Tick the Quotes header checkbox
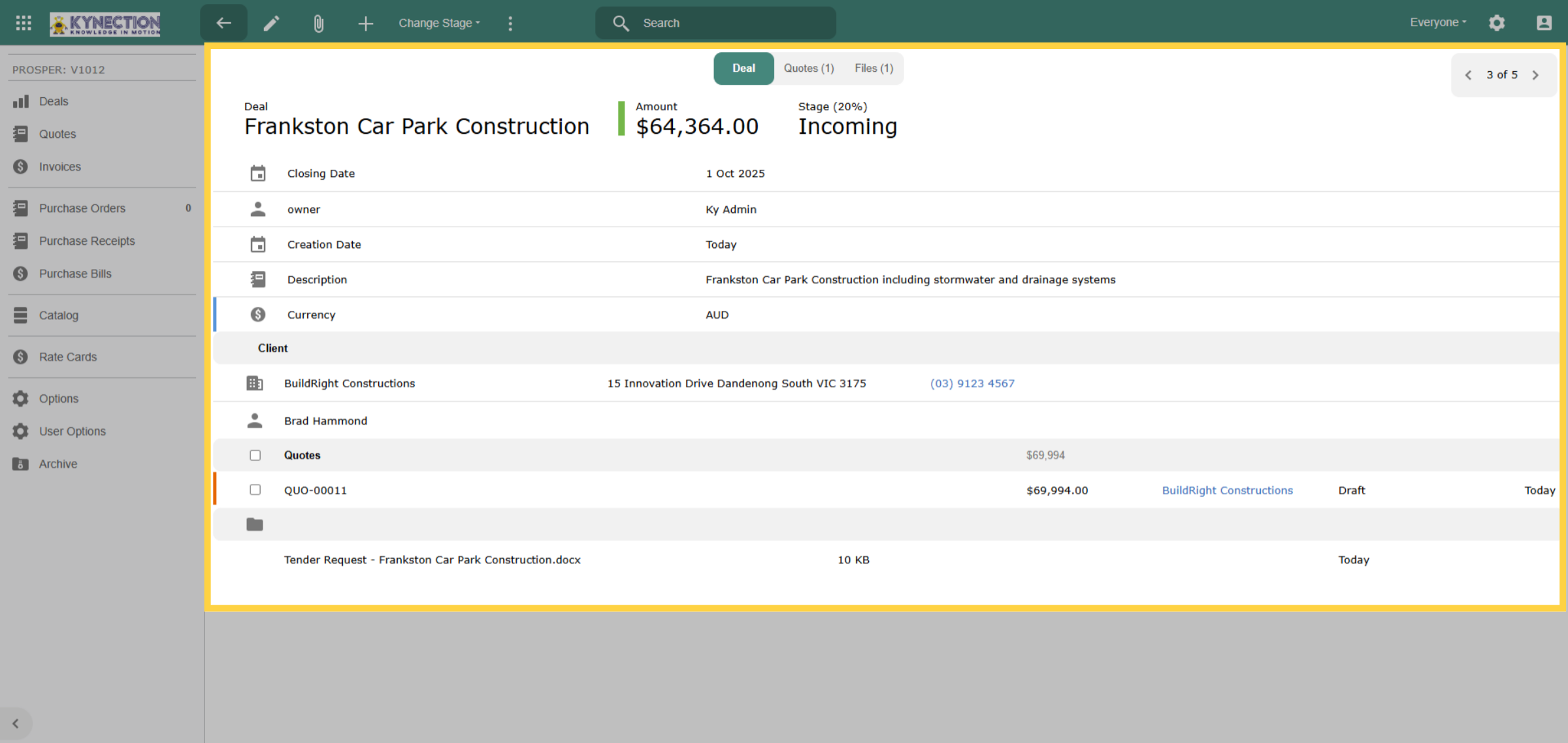This screenshot has width=1568, height=743. click(x=255, y=455)
